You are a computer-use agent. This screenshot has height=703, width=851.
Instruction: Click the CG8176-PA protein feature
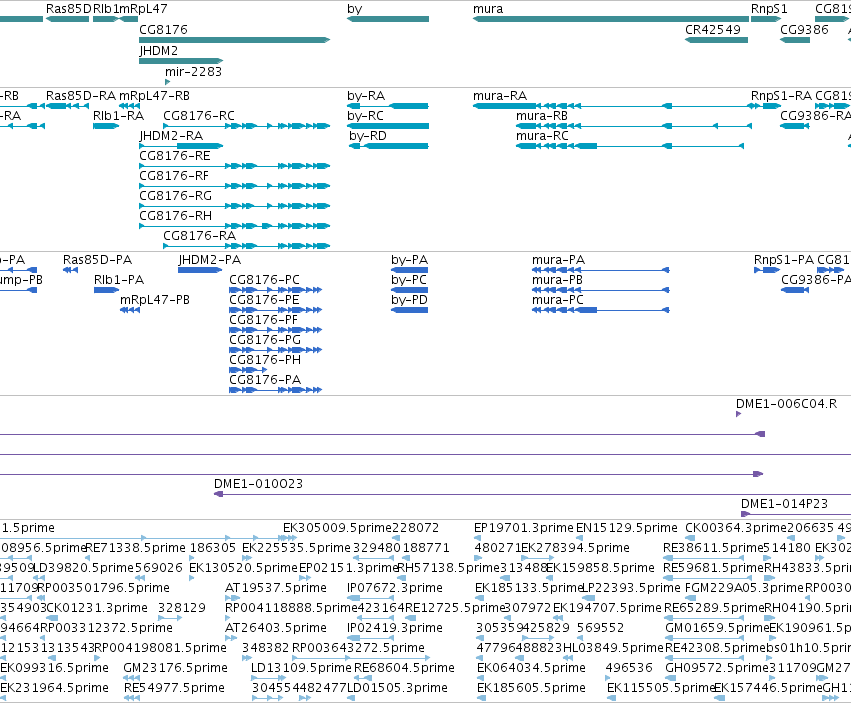[x=276, y=390]
